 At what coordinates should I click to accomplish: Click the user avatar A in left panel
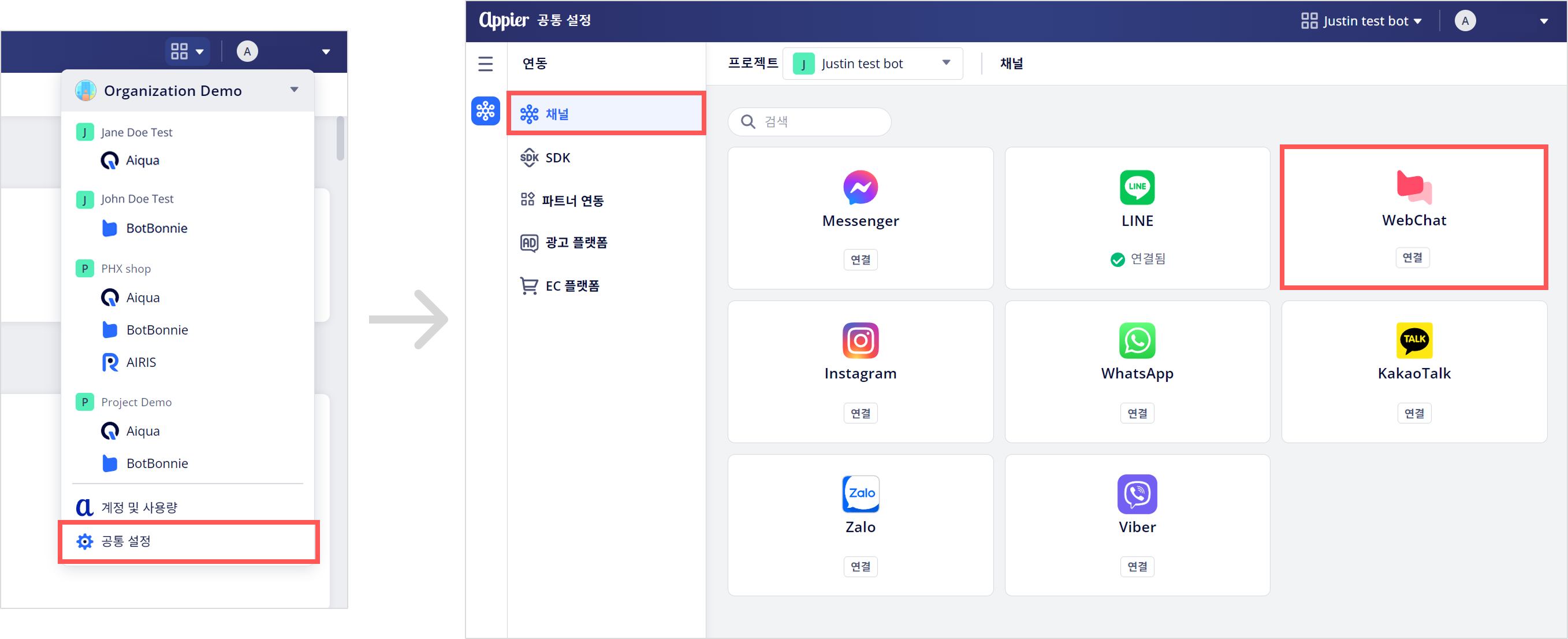(x=247, y=51)
